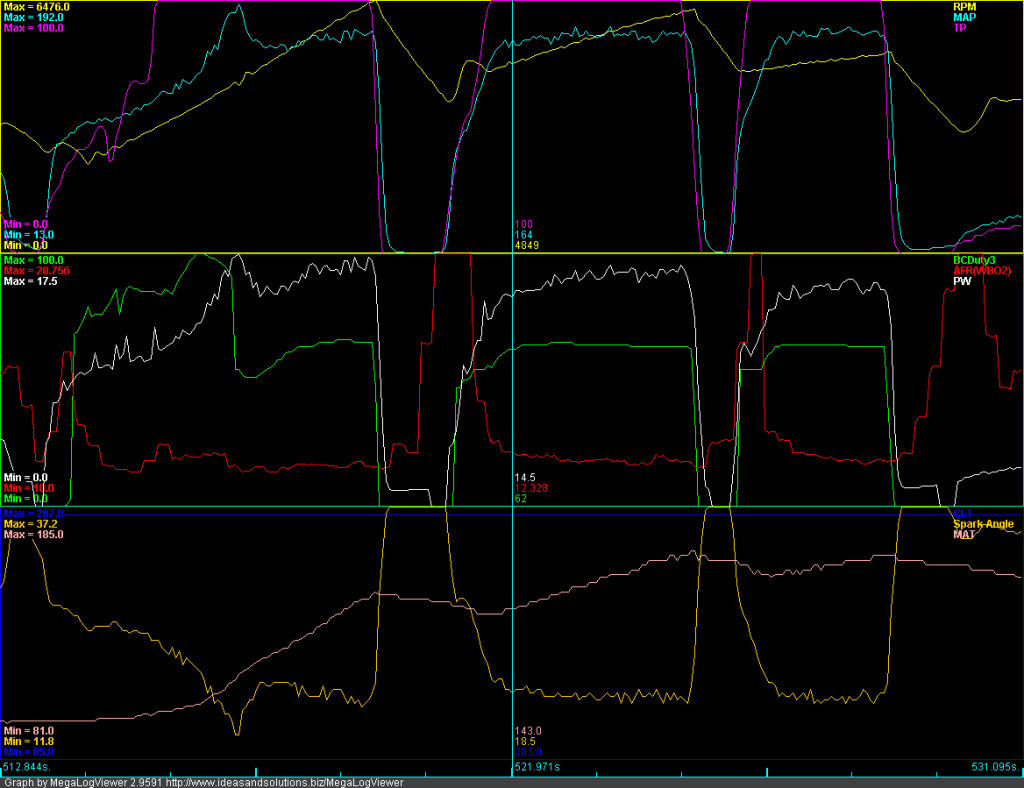Click the MAT legend label

[x=964, y=535]
